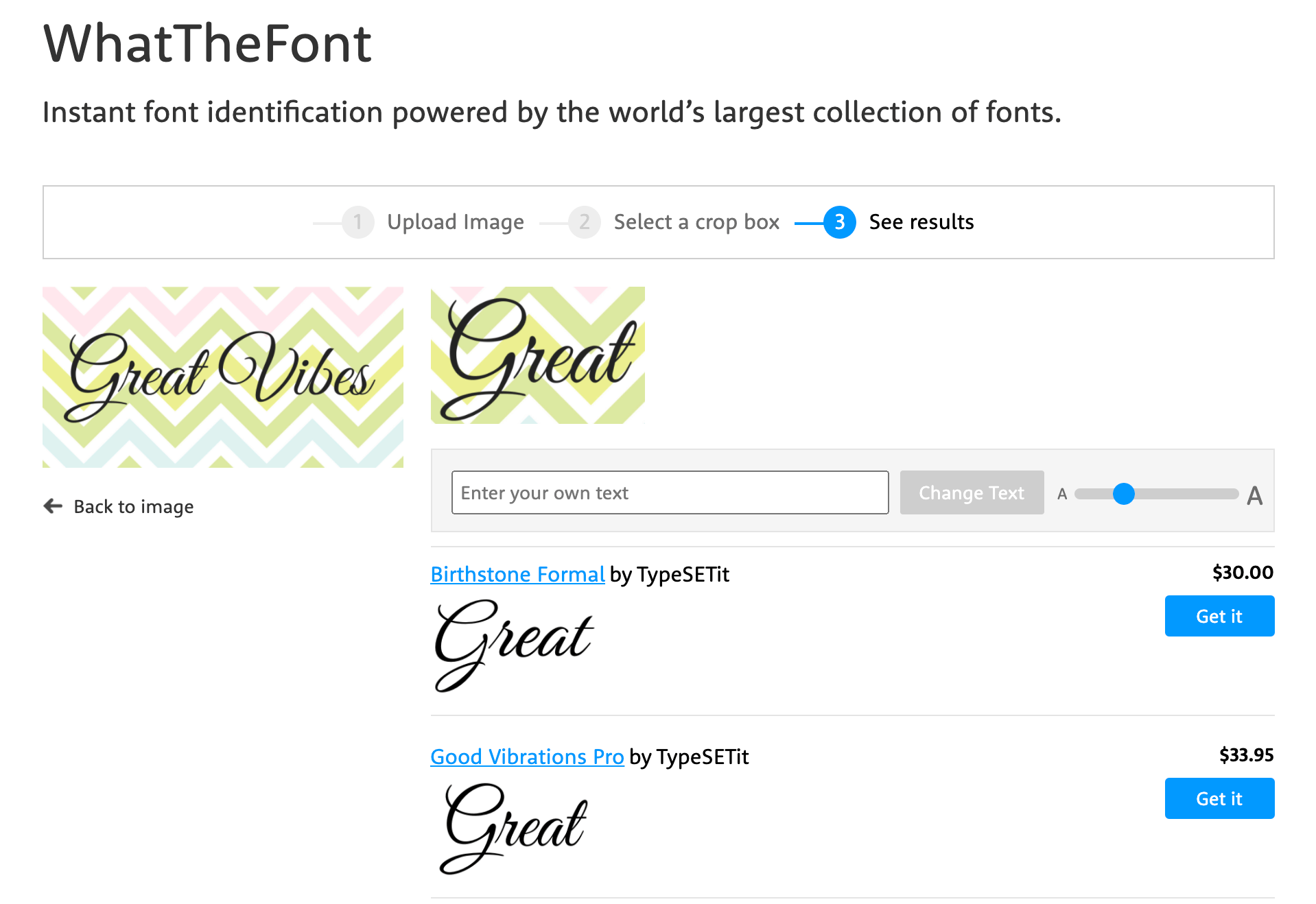1316x904 pixels.
Task: Click Get it for Good Vibrations Pro
Action: [1219, 798]
